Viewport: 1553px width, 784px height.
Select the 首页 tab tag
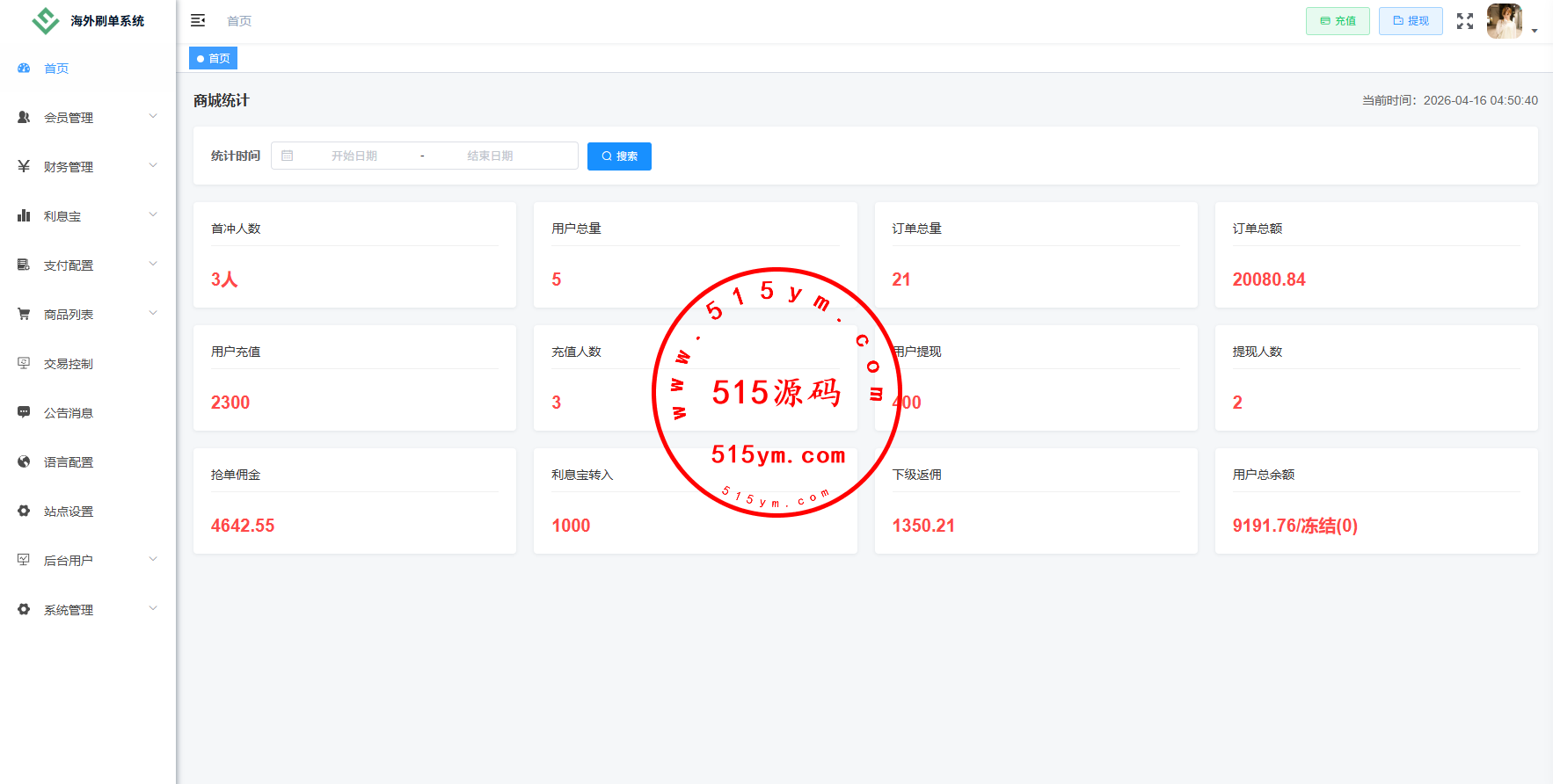214,59
